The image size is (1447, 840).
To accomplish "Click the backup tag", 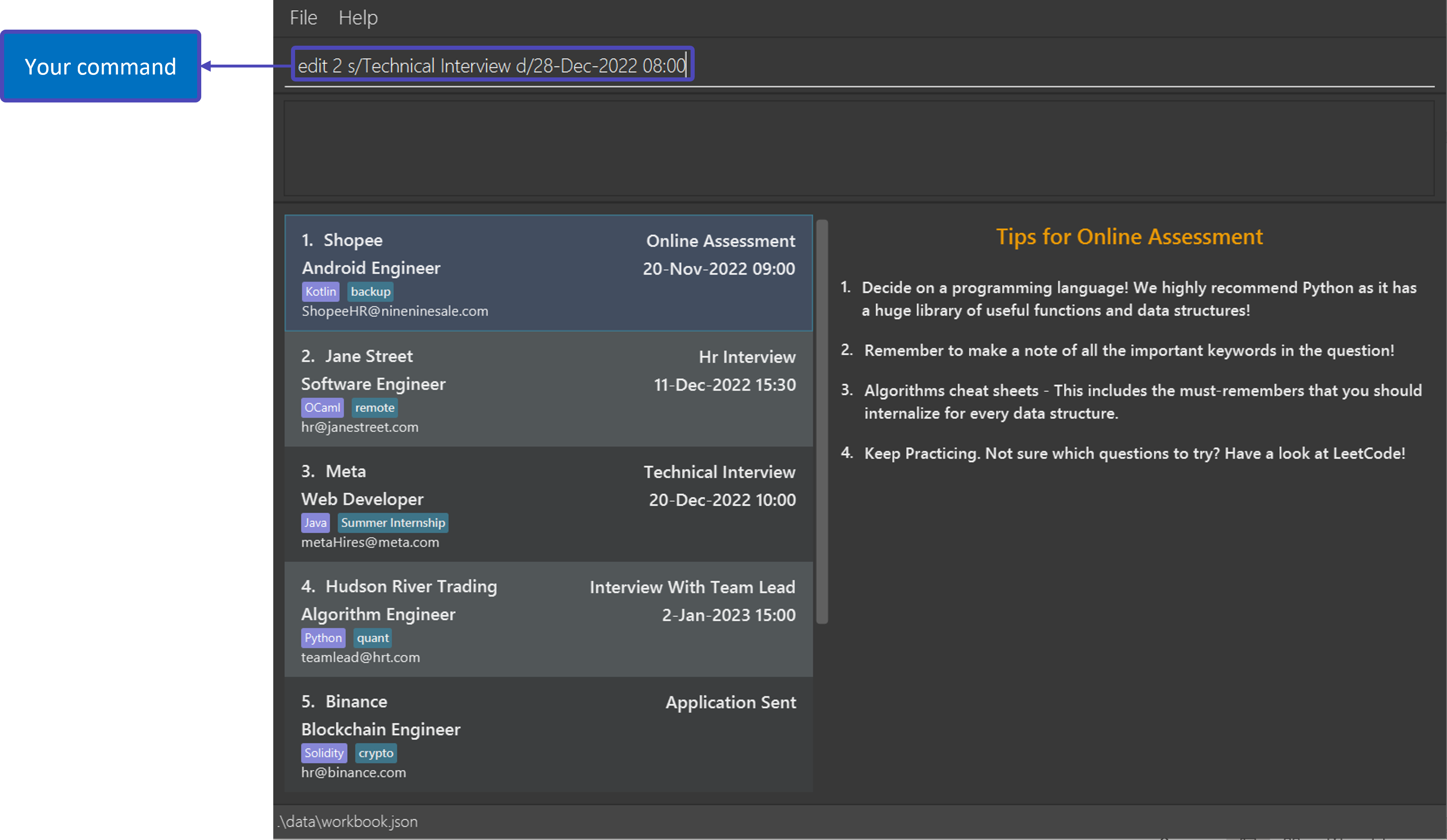I will tap(370, 292).
